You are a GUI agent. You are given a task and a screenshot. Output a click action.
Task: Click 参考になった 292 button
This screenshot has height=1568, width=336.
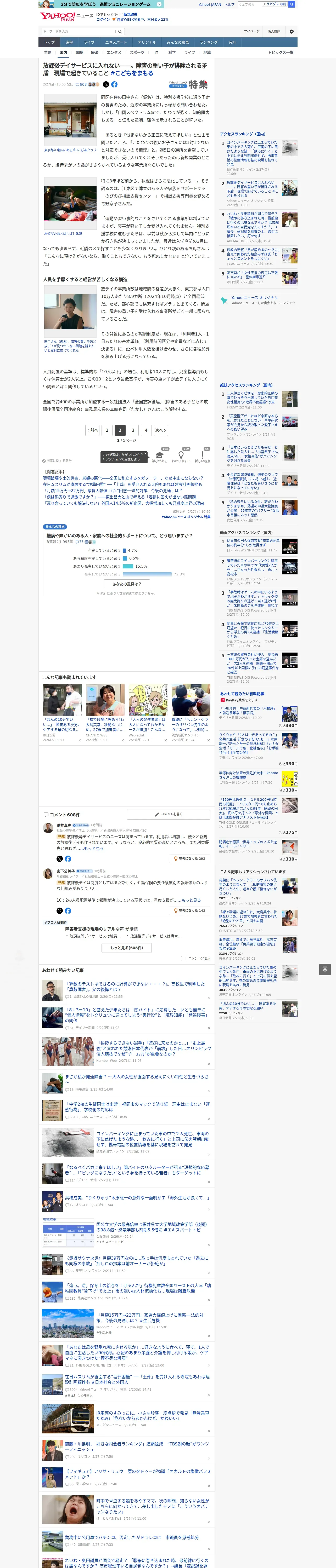tap(190, 858)
